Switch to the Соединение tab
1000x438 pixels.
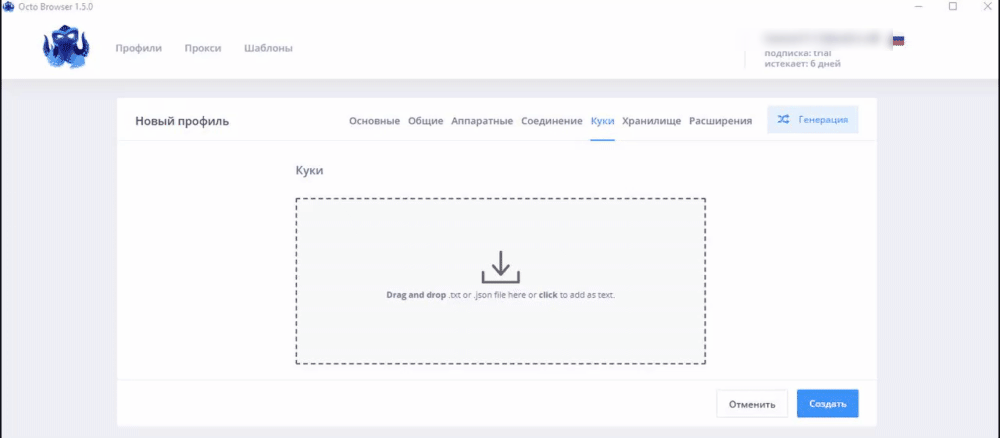[552, 121]
